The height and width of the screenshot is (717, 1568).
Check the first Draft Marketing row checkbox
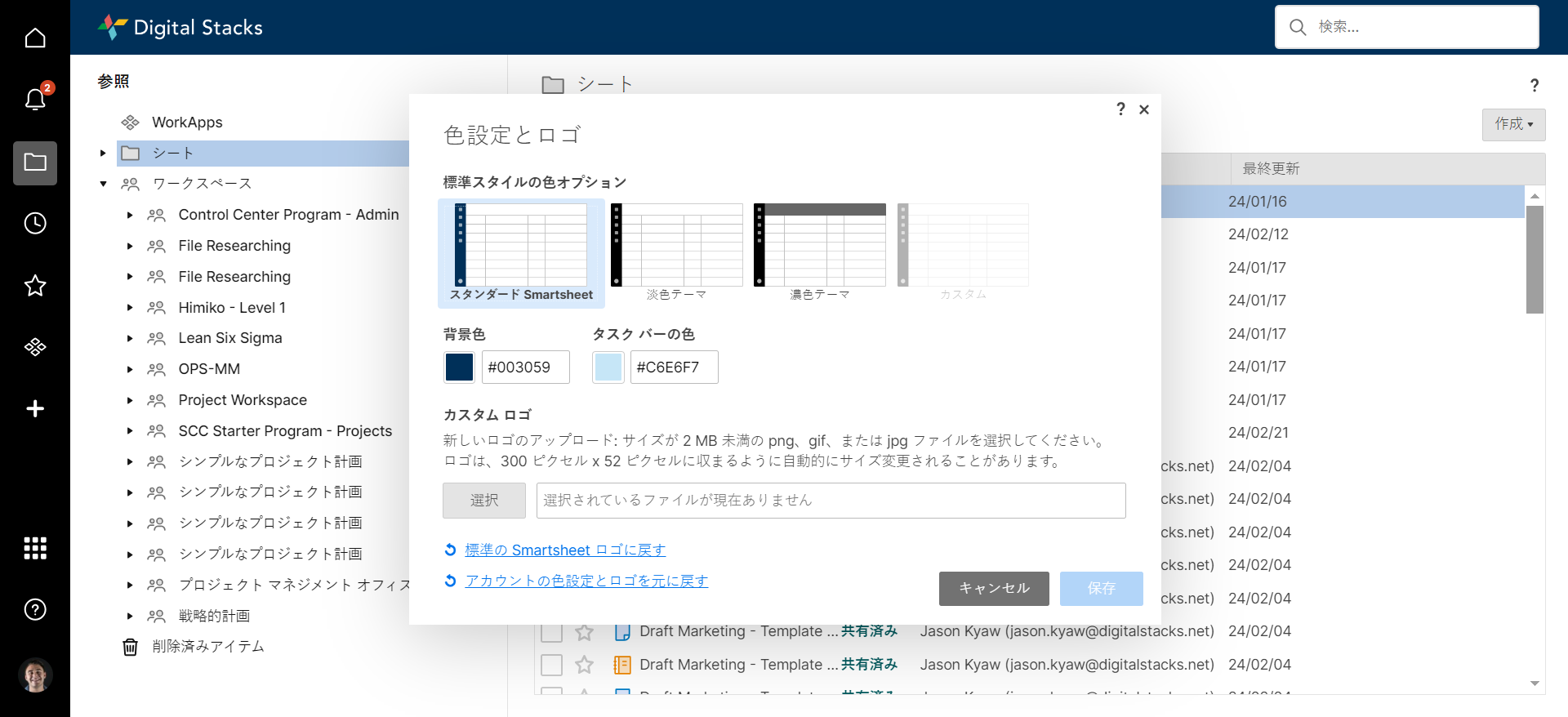tap(552, 631)
